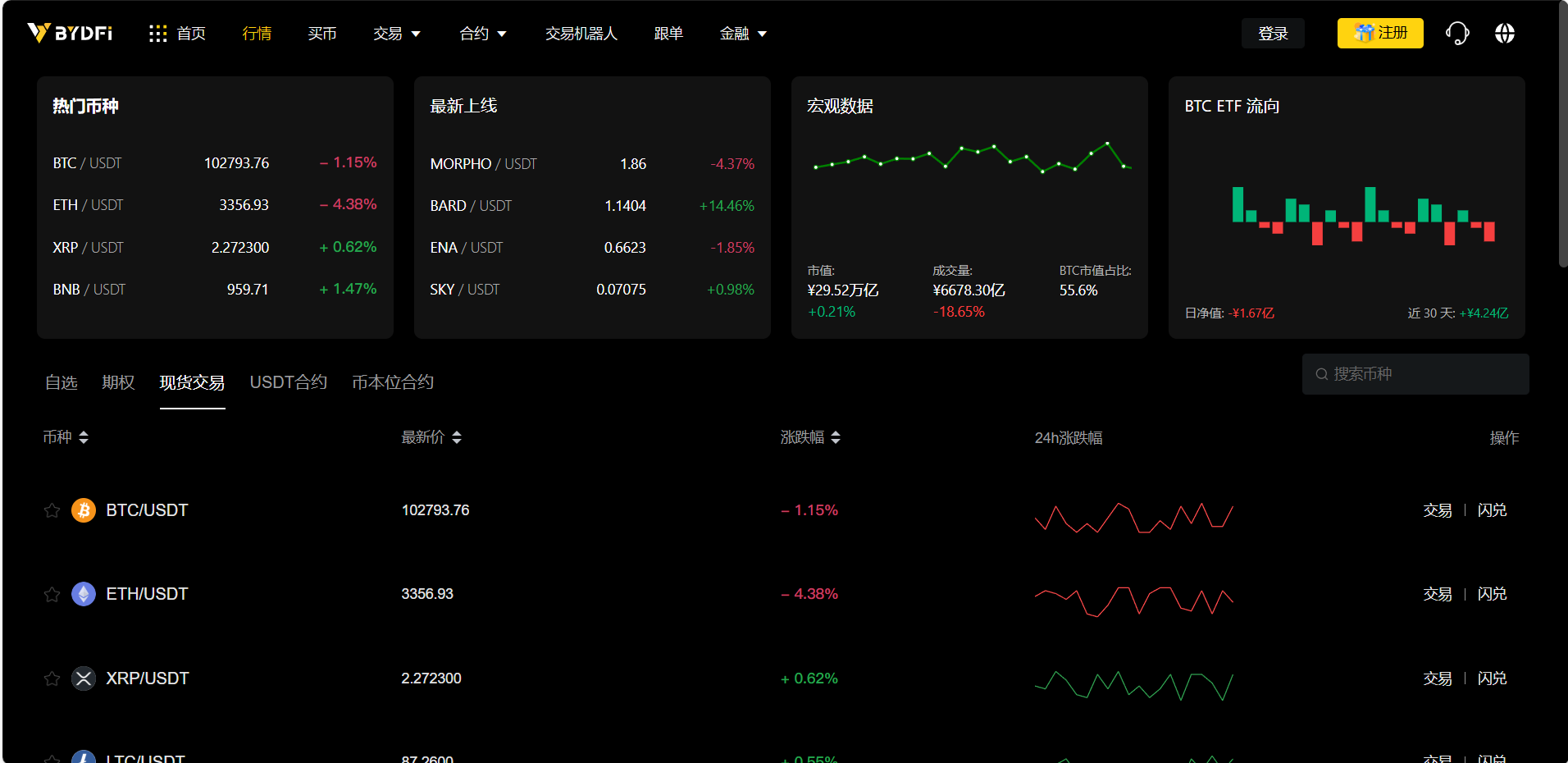Switch to USDT合约 tab

click(288, 382)
